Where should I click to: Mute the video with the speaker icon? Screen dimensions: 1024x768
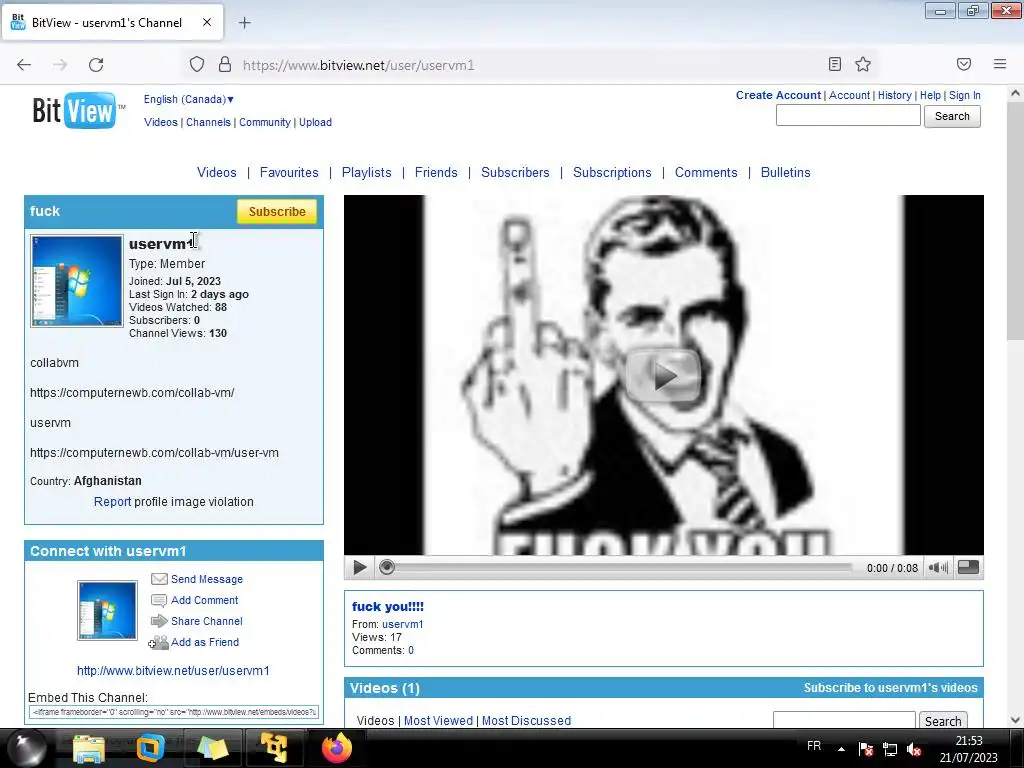[x=938, y=568]
